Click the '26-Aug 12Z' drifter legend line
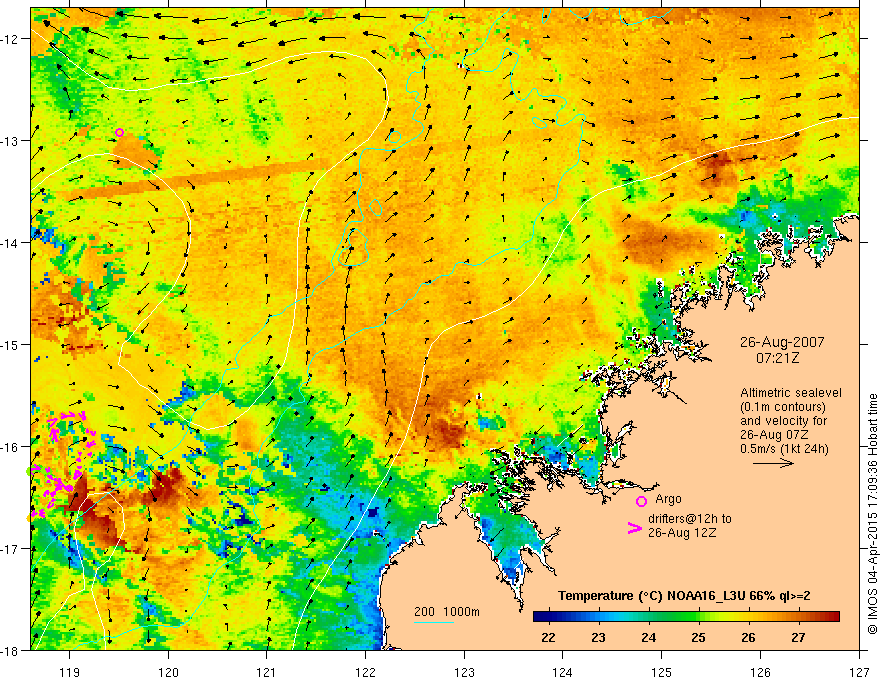 click(682, 533)
